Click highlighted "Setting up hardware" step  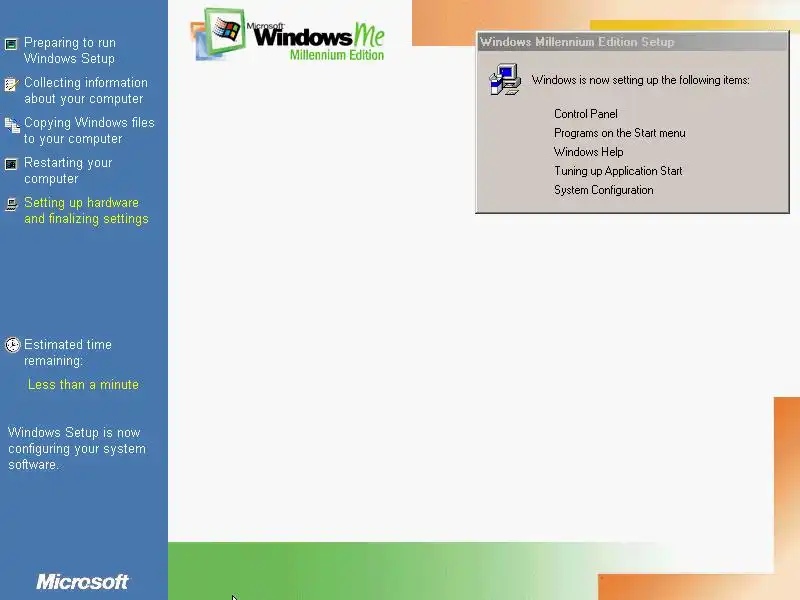(86, 210)
